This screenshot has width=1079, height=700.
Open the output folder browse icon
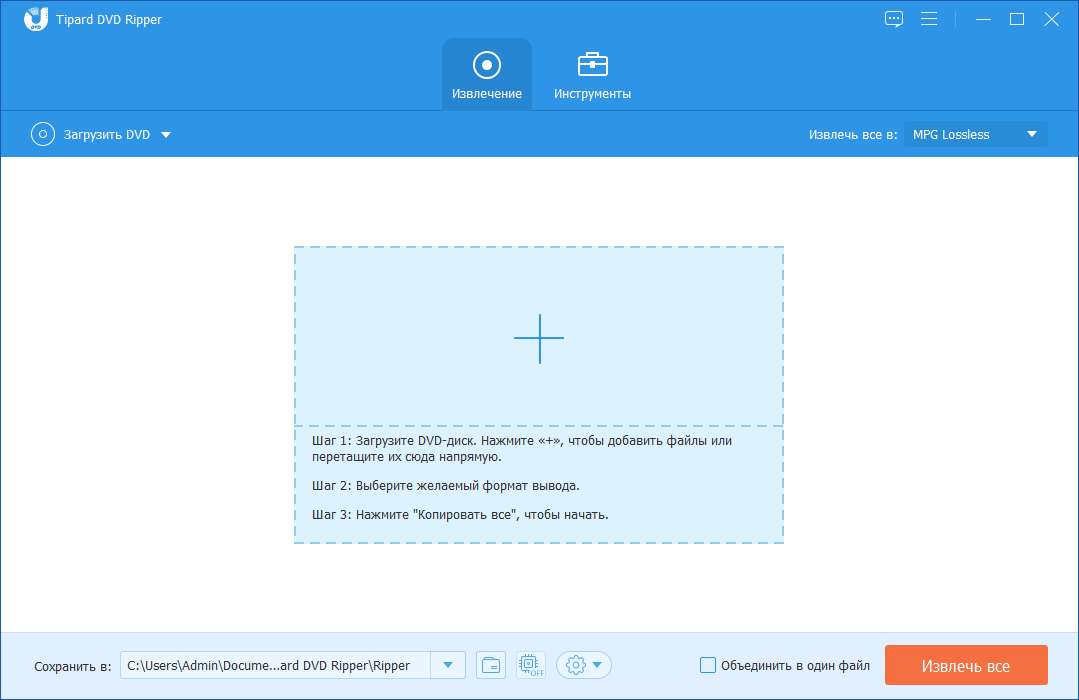tap(490, 664)
